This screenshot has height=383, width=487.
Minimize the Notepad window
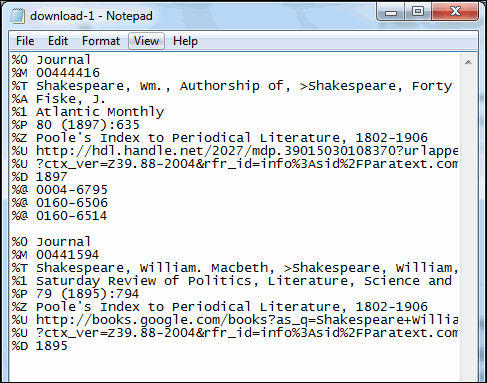pyautogui.click(x=391, y=12)
